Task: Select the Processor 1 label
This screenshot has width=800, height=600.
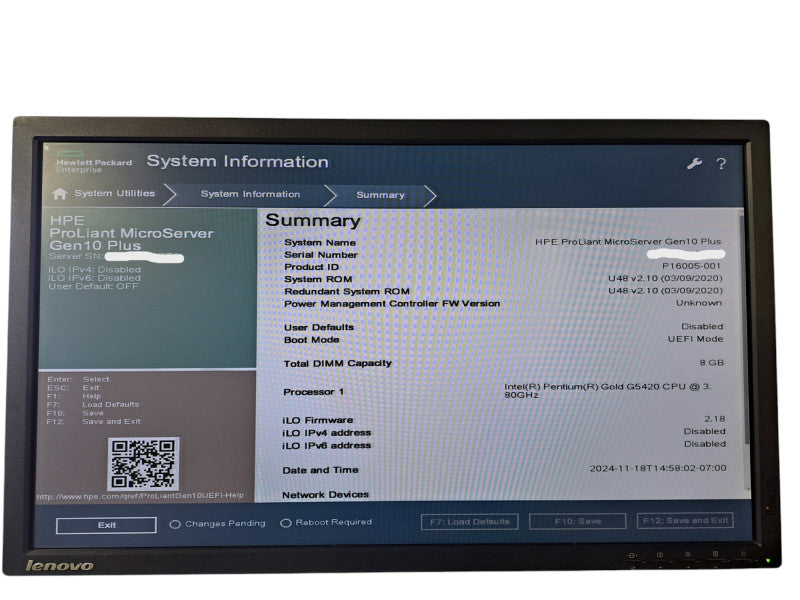Action: tap(313, 392)
